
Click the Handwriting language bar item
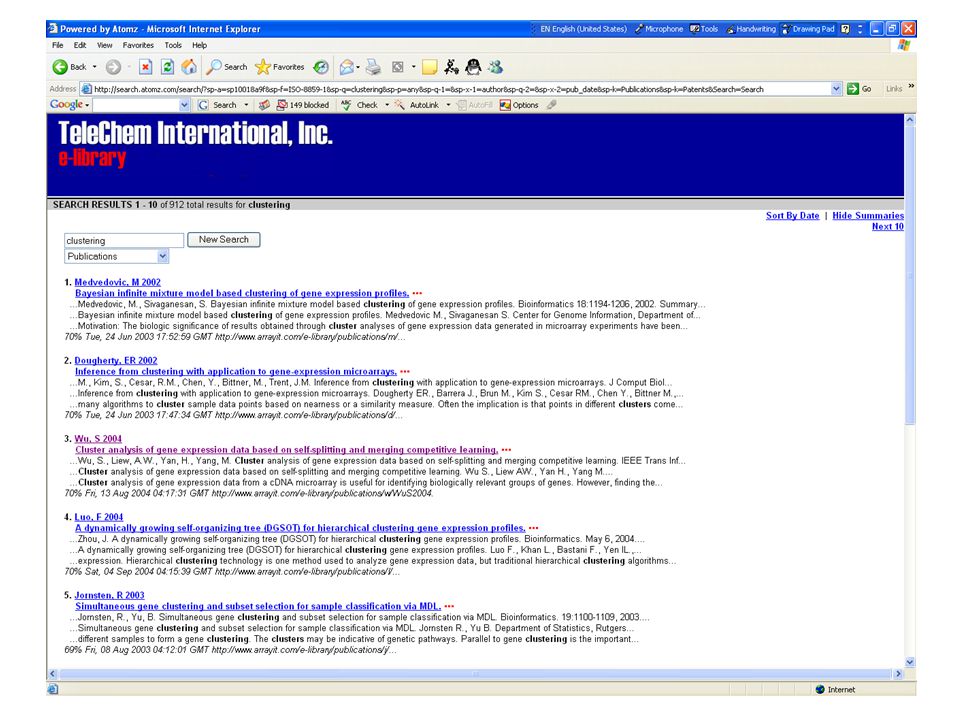(751, 29)
